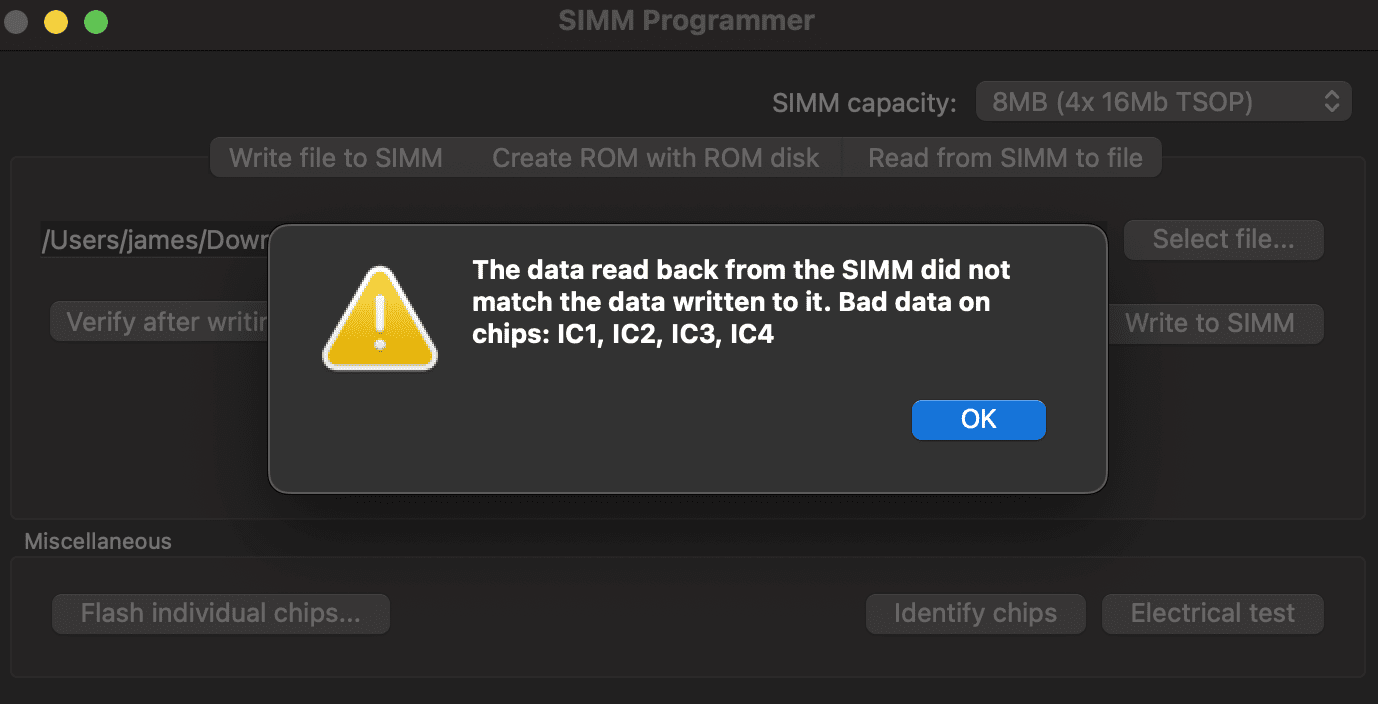The image size is (1378, 704).
Task: Click the Miscellaneous section label
Action: pyautogui.click(x=98, y=541)
